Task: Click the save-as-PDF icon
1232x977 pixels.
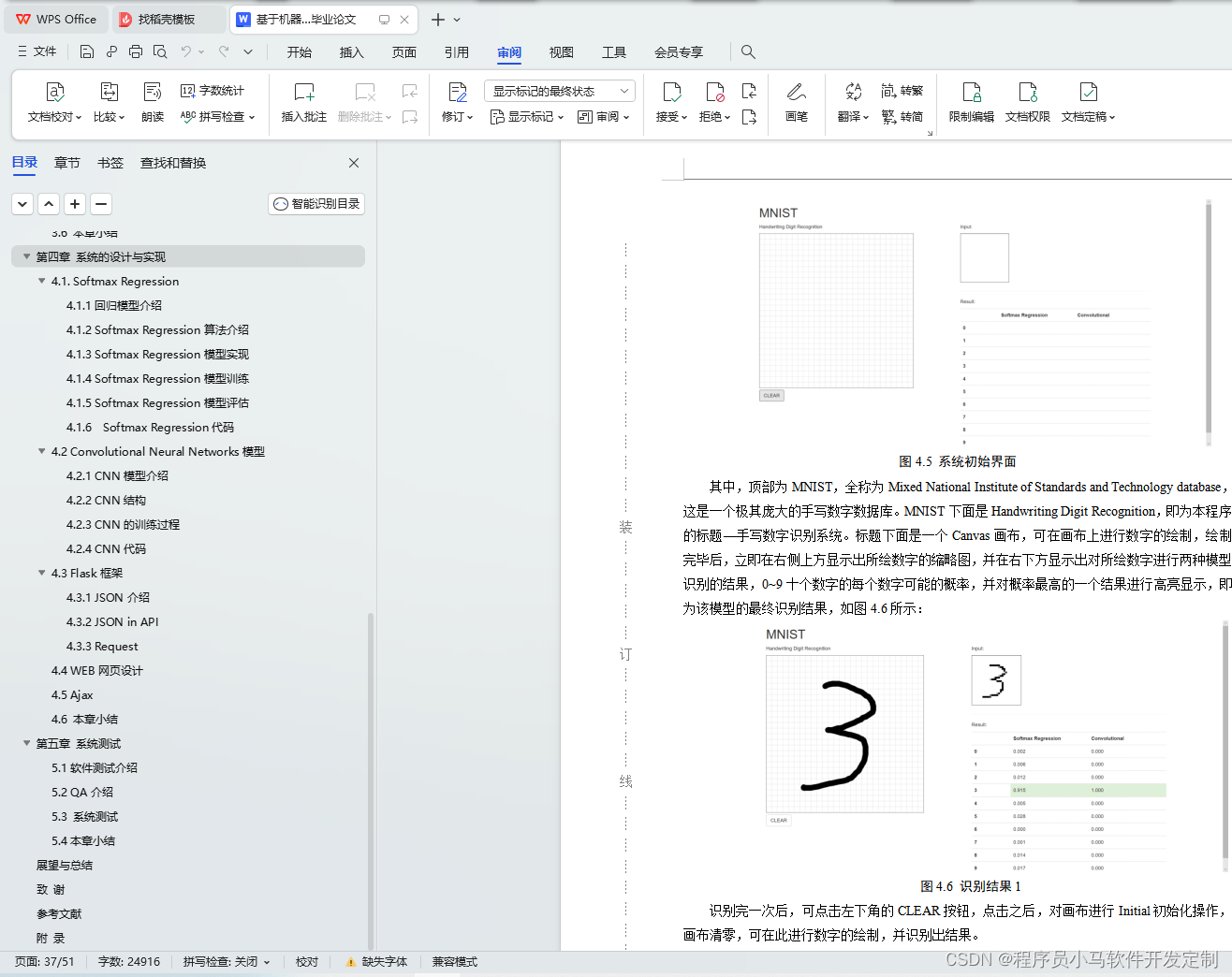Action: (x=111, y=51)
